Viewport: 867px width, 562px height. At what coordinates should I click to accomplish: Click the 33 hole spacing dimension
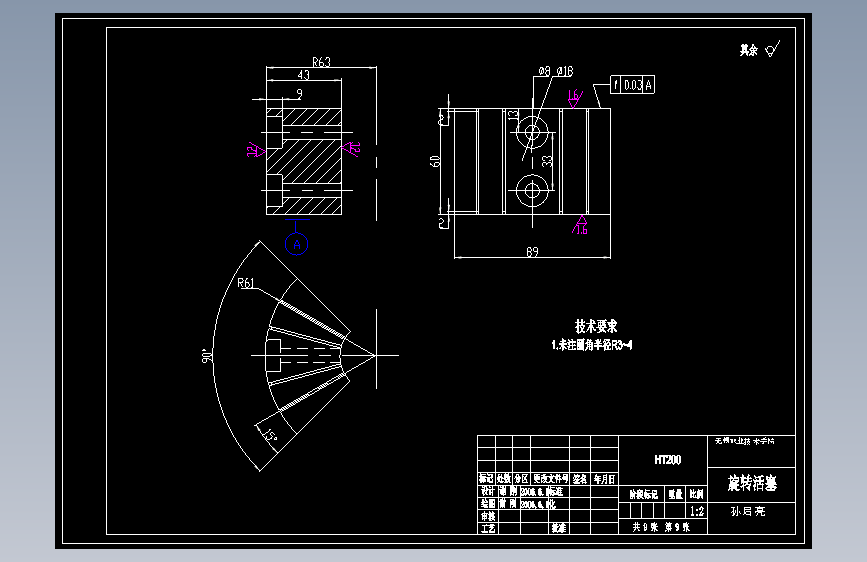click(x=547, y=161)
